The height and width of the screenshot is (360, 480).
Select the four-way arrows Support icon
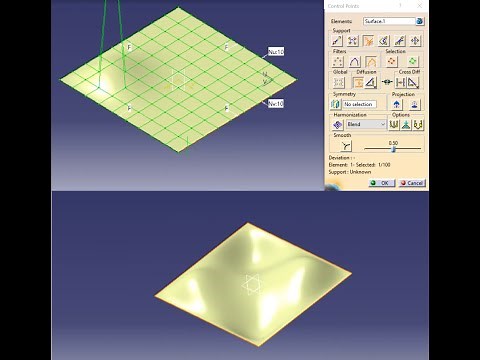point(415,41)
